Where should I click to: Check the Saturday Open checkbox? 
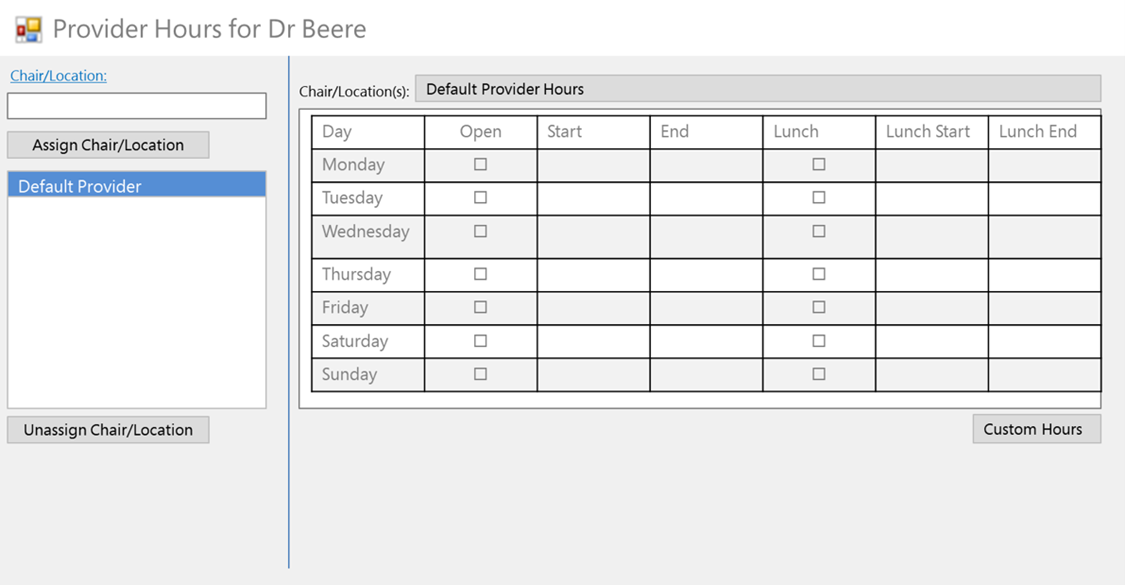(x=480, y=341)
